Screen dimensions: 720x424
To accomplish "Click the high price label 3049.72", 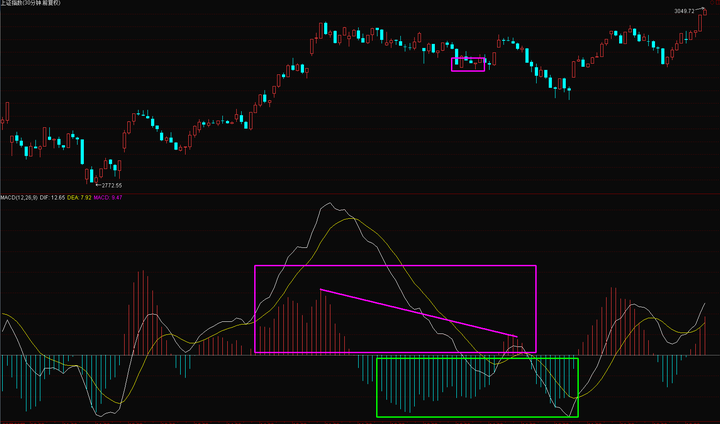I will (684, 11).
